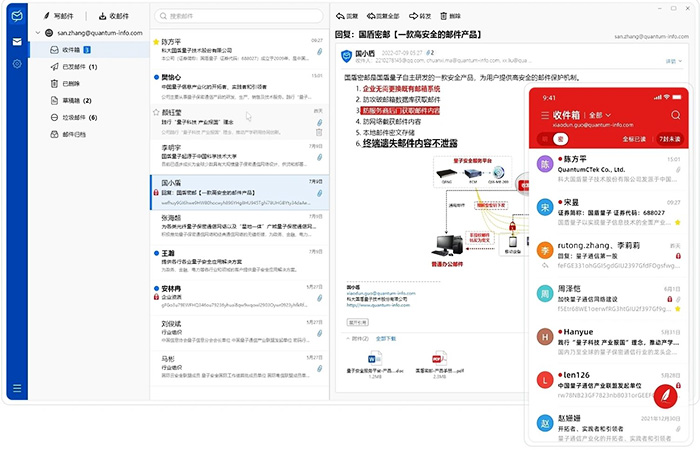Click 回复全部 reply all toolbar button
Viewport: 700px width, 450px height.
(x=383, y=16)
